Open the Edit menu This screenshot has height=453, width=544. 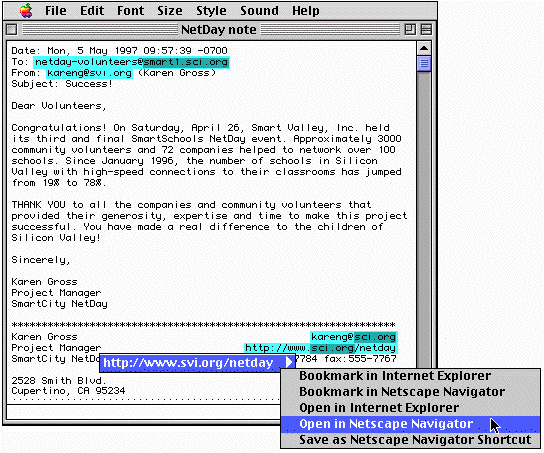[x=92, y=11]
